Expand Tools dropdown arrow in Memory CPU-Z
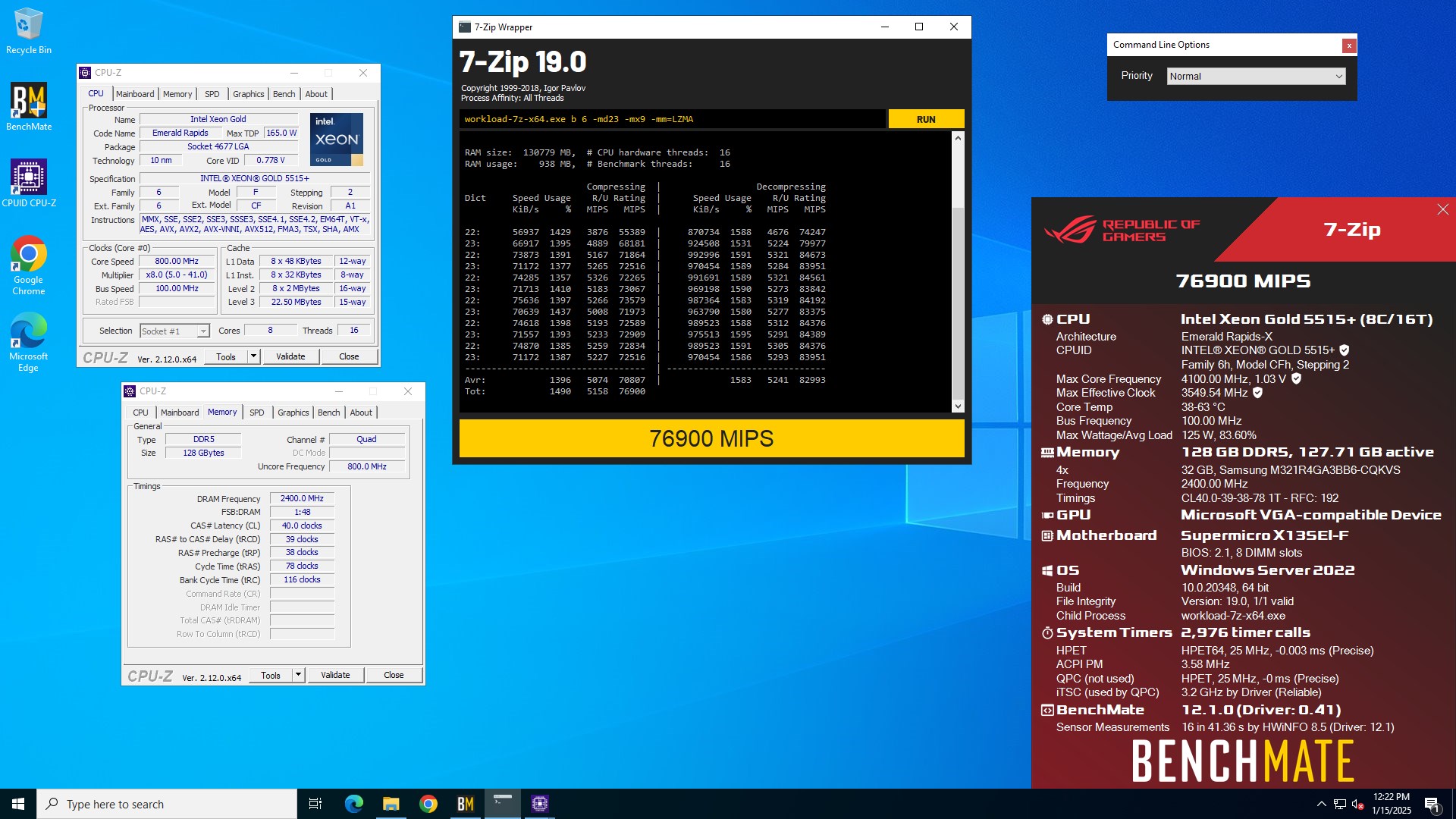The height and width of the screenshot is (819, 1456). coord(298,675)
